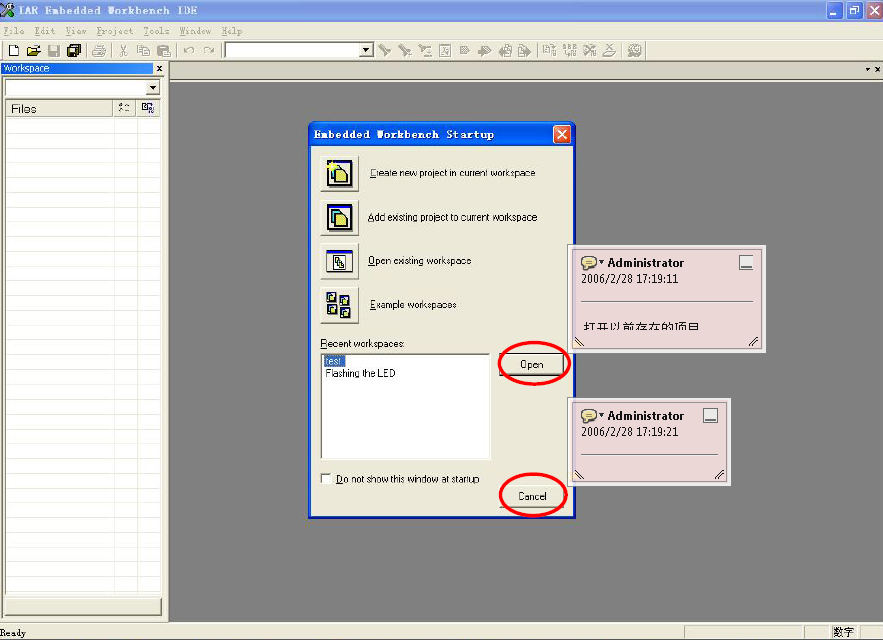
Task: Click the Open file folder toolbar icon
Action: click(x=34, y=51)
